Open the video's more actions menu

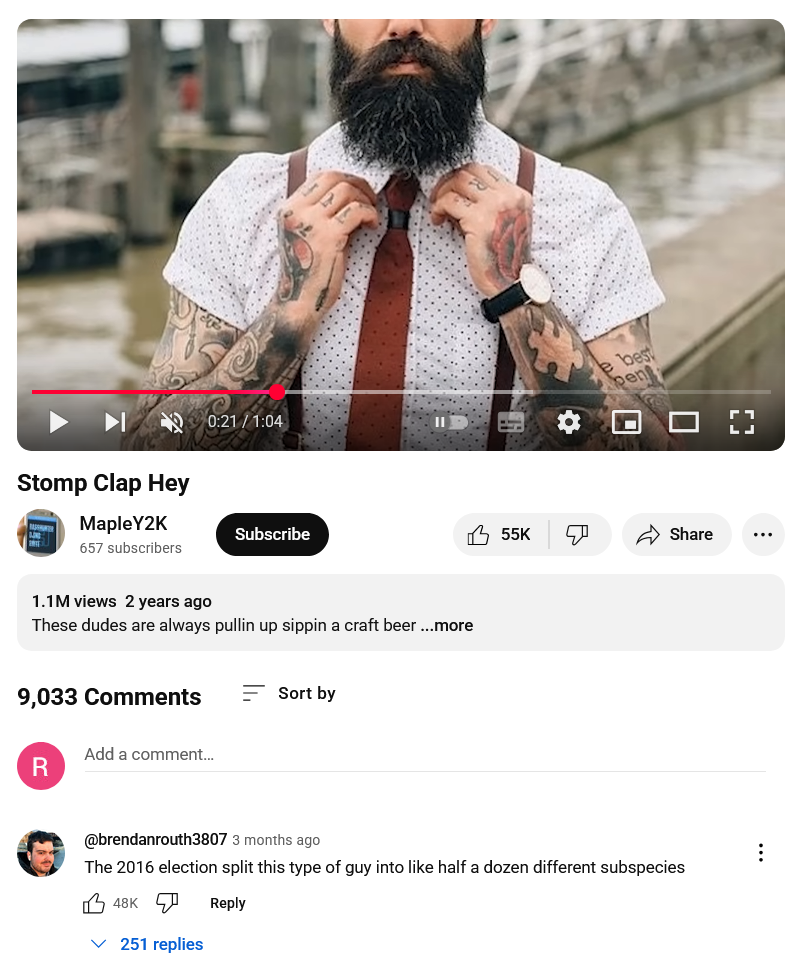(x=763, y=535)
